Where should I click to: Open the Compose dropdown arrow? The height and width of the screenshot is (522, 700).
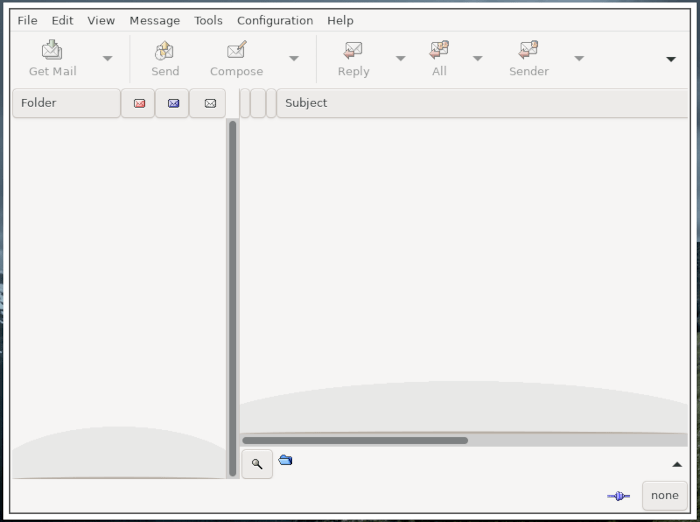(x=294, y=58)
